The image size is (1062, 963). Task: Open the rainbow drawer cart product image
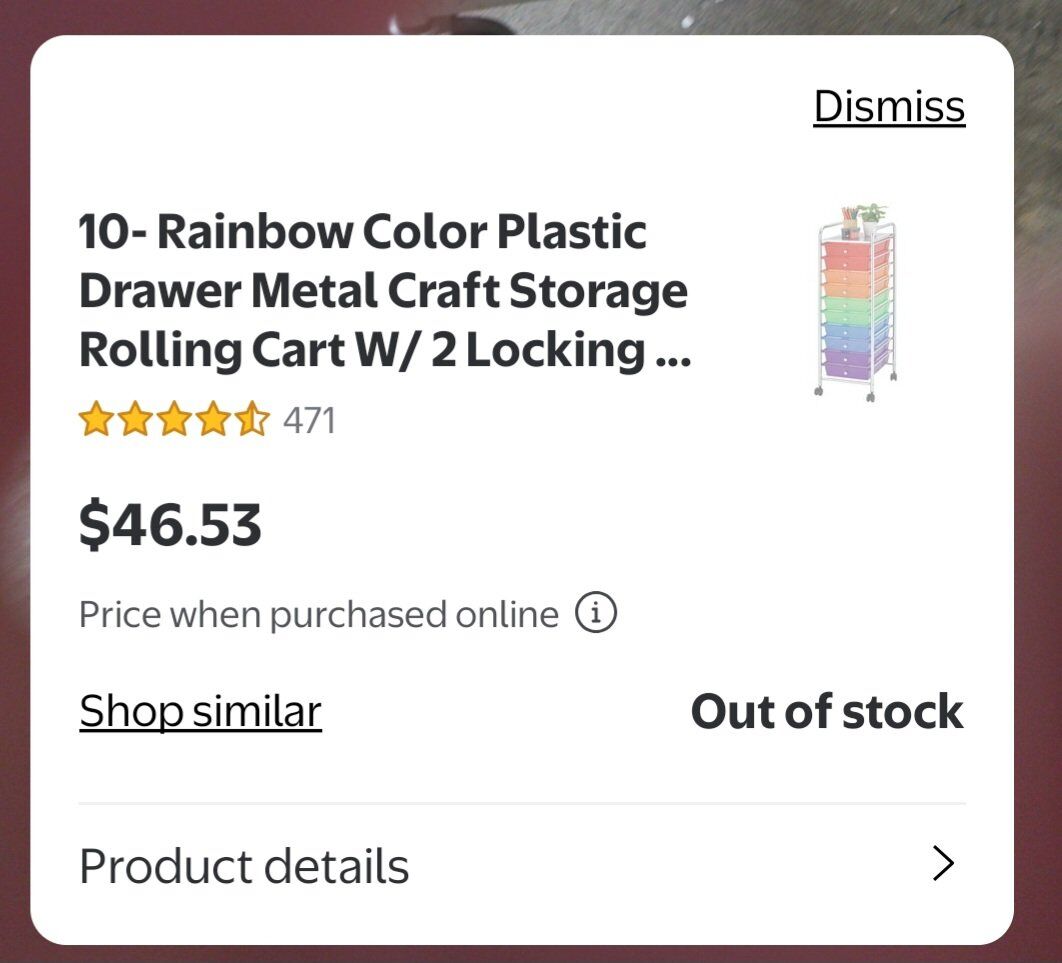(855, 301)
